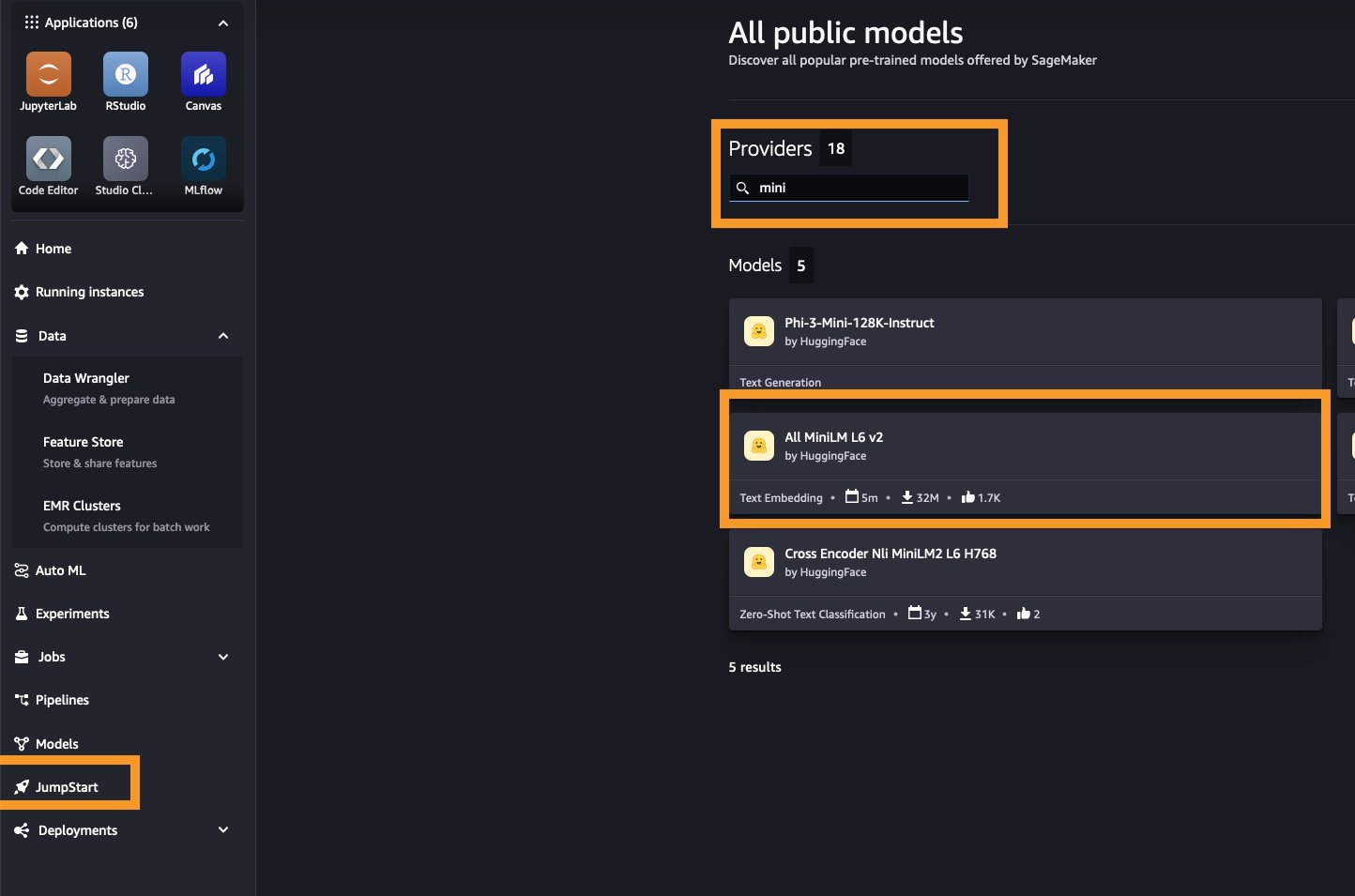Click the Models graph icon
The height and width of the screenshot is (896, 1355).
(x=22, y=744)
